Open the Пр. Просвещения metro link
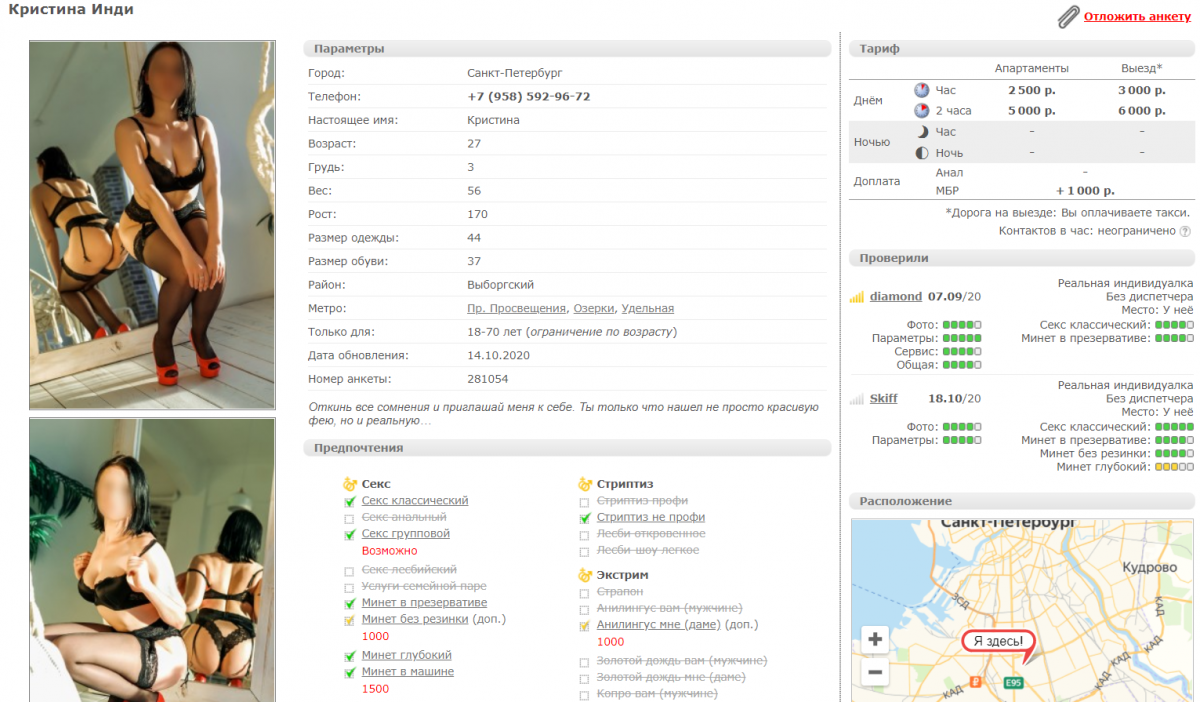The width and height of the screenshot is (1200, 702). [x=517, y=309]
